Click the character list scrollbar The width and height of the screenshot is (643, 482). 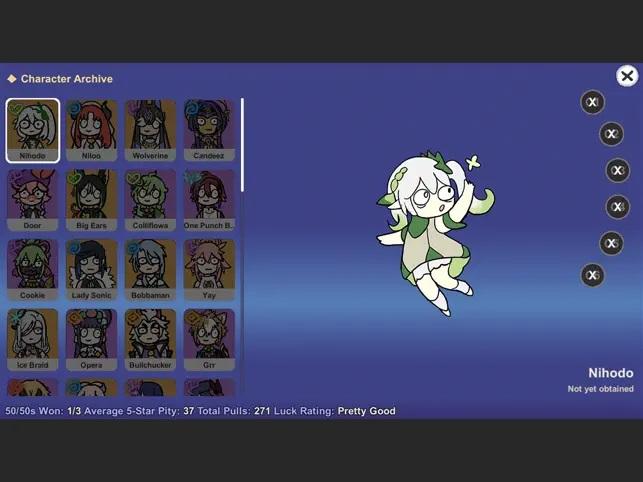[x=242, y=145]
